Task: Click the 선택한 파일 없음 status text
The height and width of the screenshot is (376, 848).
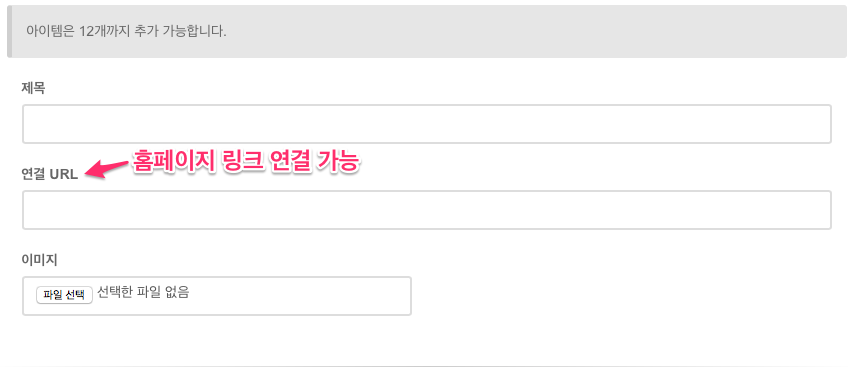Action: coord(143,293)
